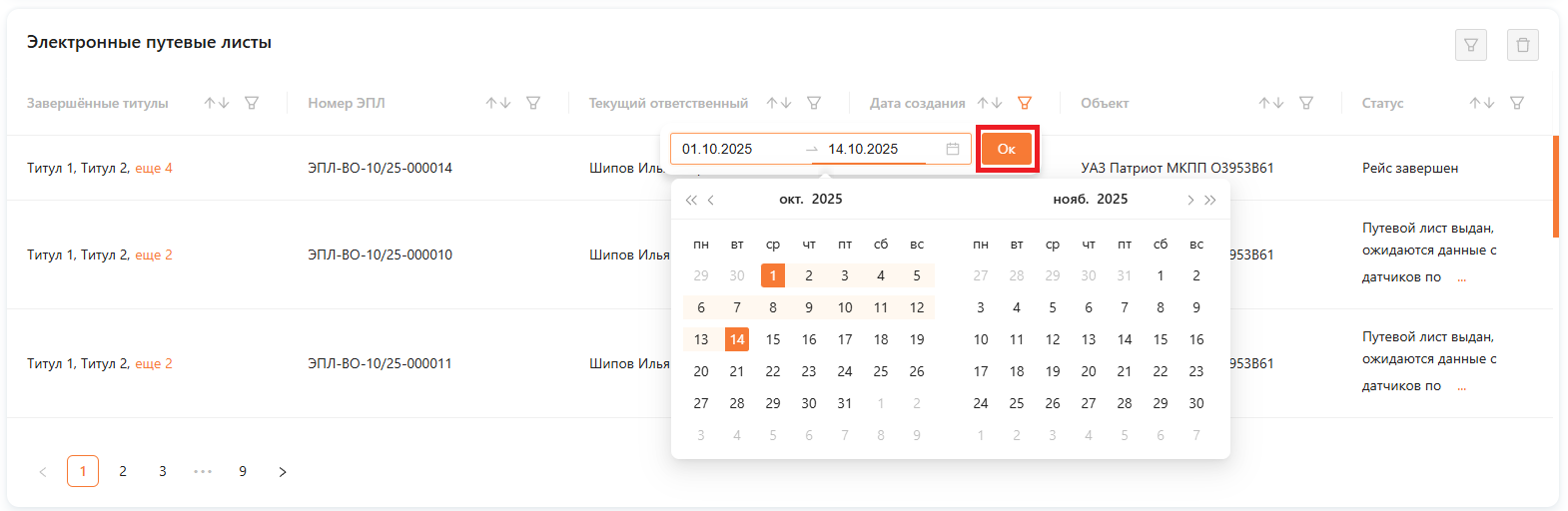Viewport: 1568px width, 511px height.
Task: Click filter icon in Статус column
Action: coord(1516,103)
